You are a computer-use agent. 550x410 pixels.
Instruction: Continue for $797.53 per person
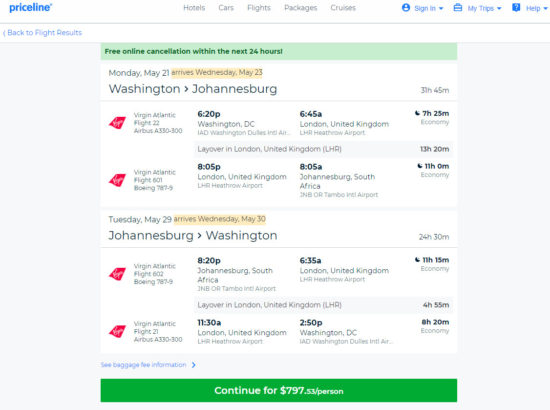coord(279,390)
